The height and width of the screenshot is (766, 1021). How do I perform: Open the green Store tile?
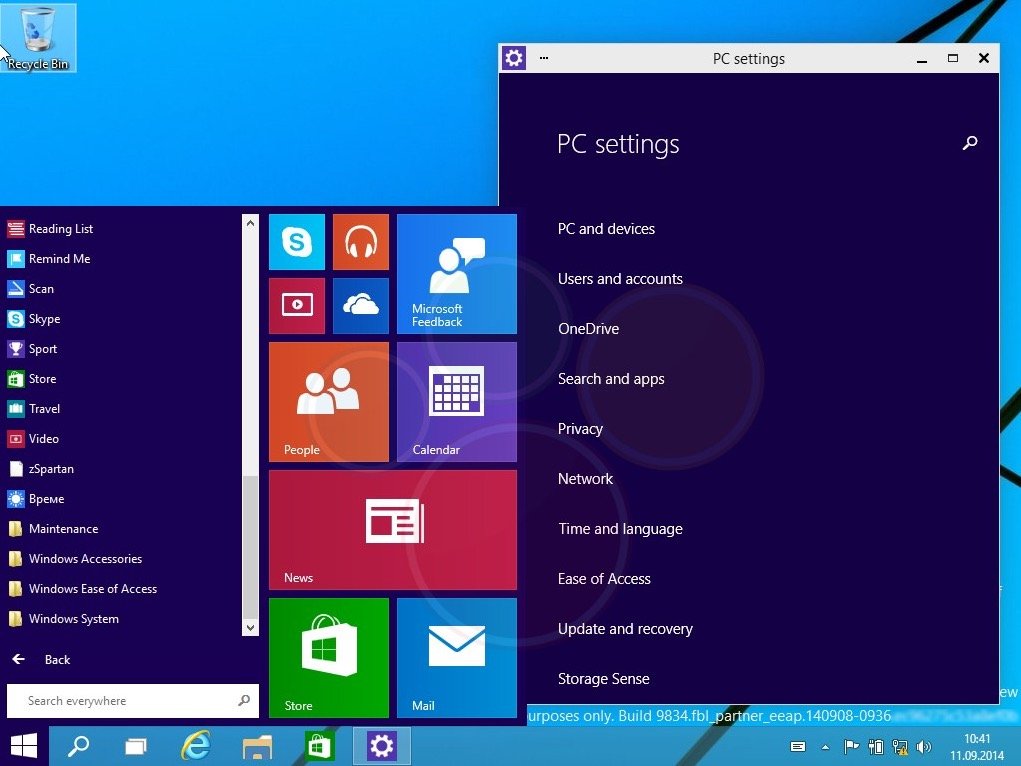click(328, 657)
